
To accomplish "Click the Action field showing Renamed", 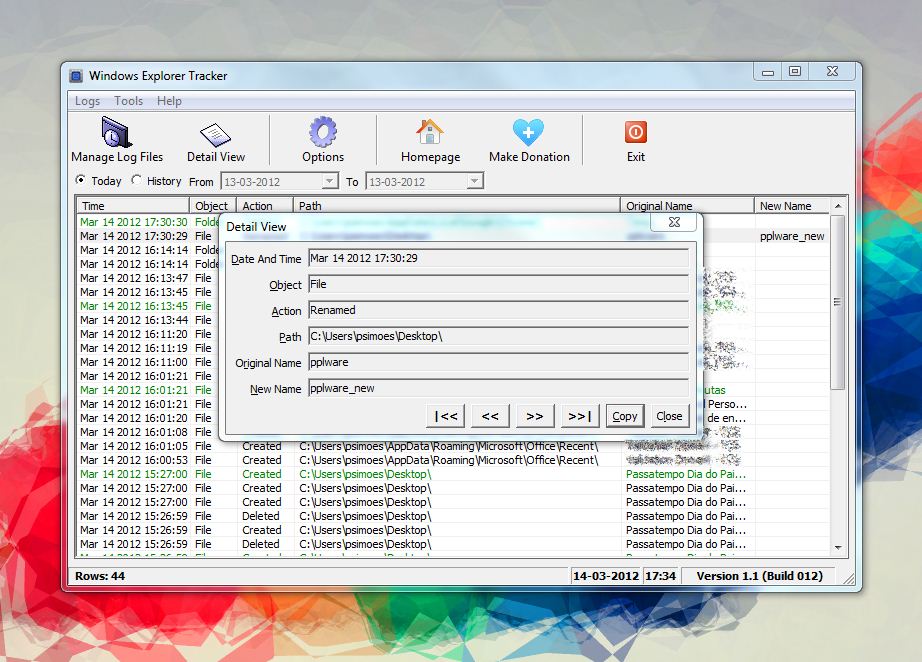I will 499,310.
